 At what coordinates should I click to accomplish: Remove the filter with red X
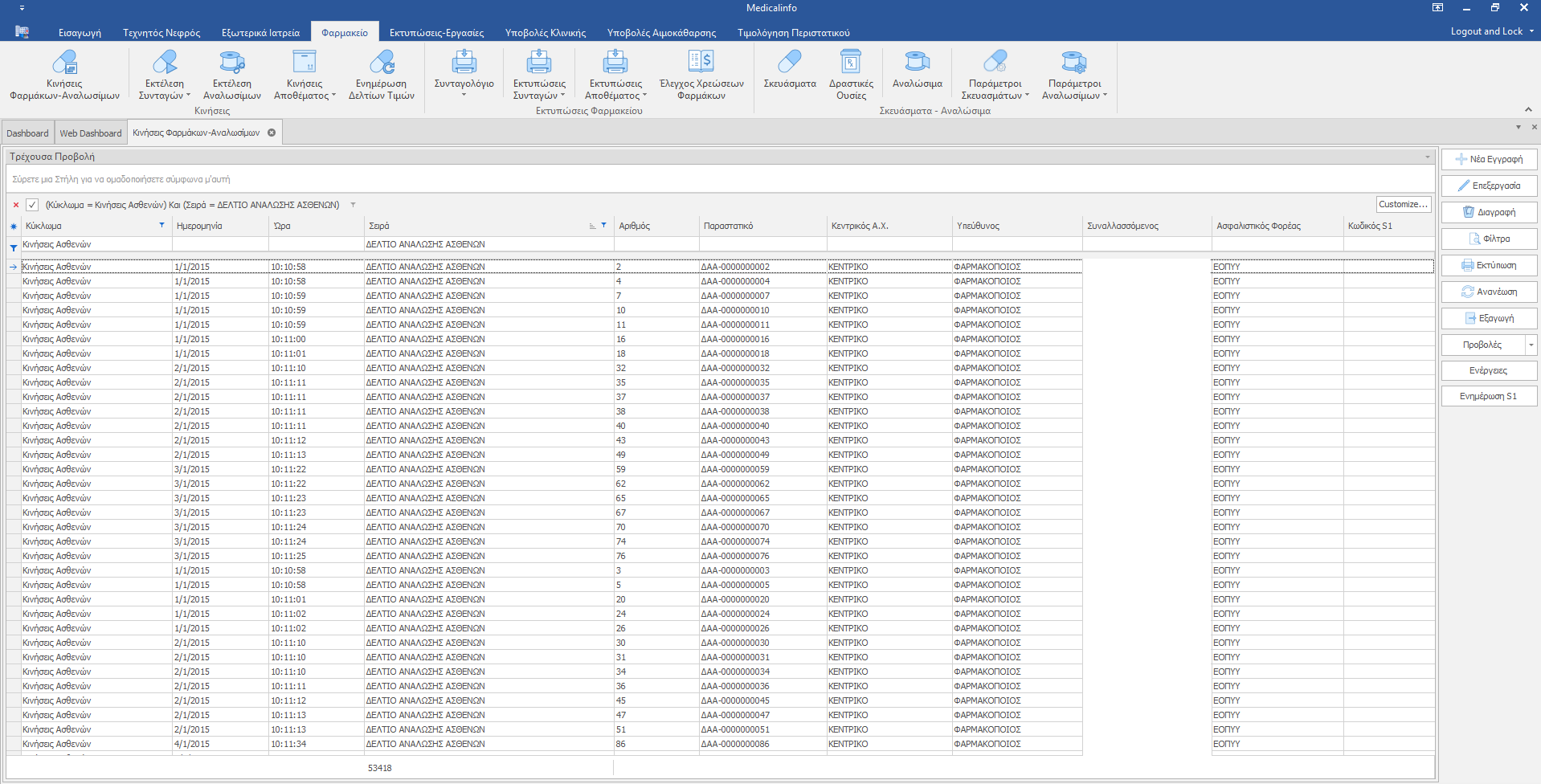click(x=15, y=205)
